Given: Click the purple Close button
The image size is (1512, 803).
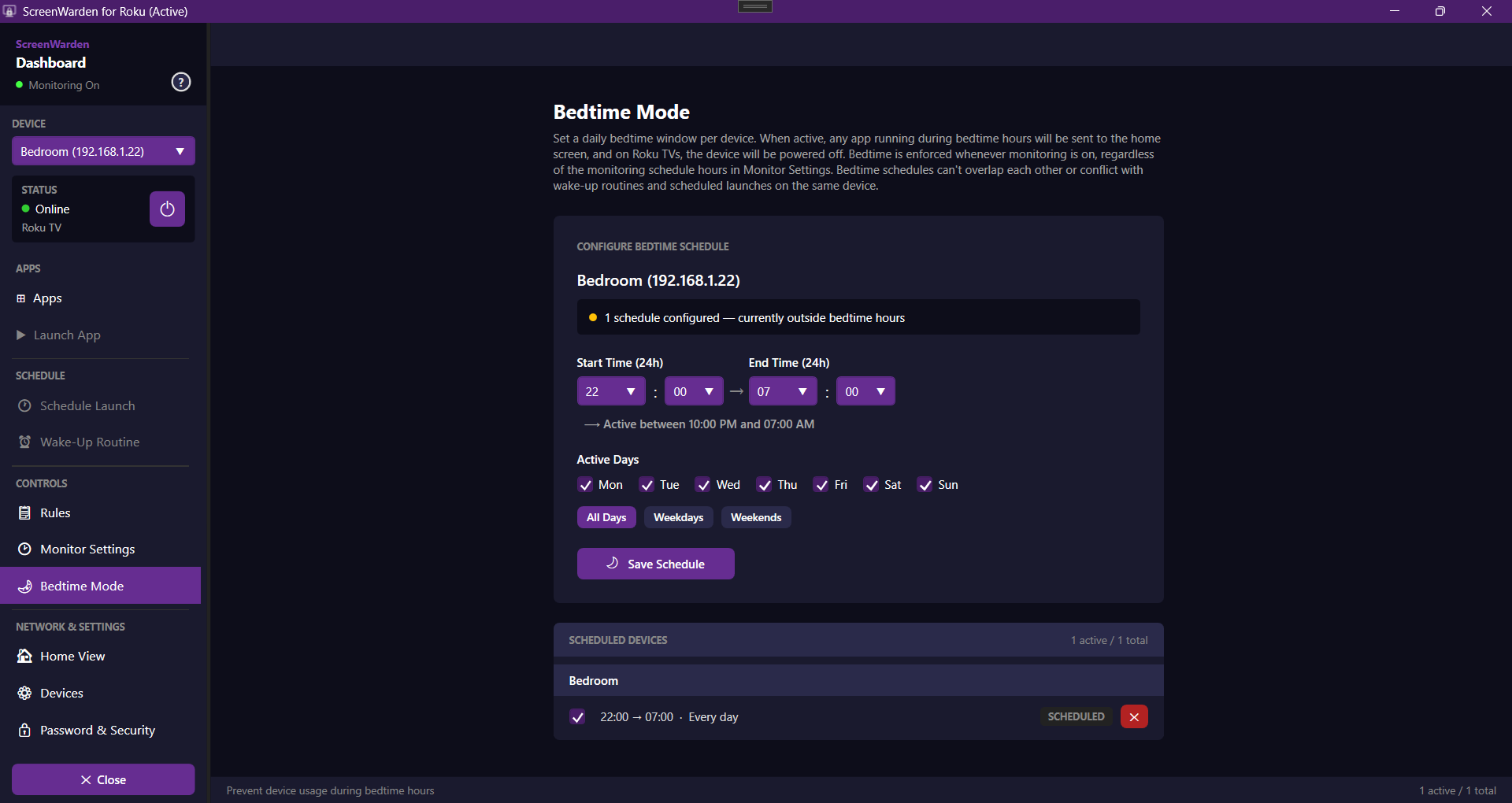Looking at the screenshot, I should click(x=103, y=779).
